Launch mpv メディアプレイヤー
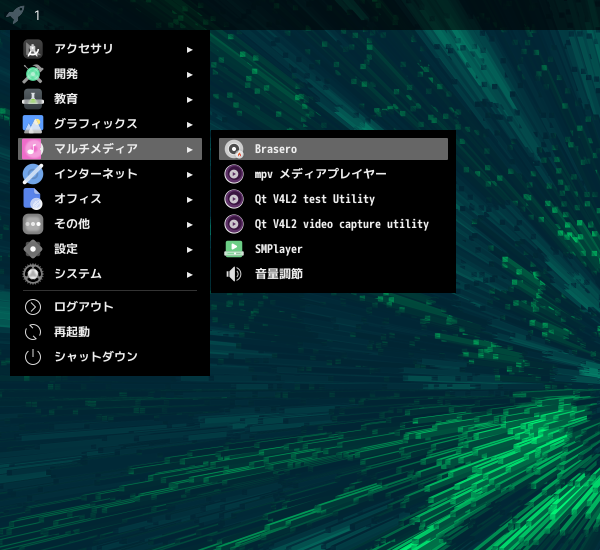600x550 pixels. pos(333,174)
